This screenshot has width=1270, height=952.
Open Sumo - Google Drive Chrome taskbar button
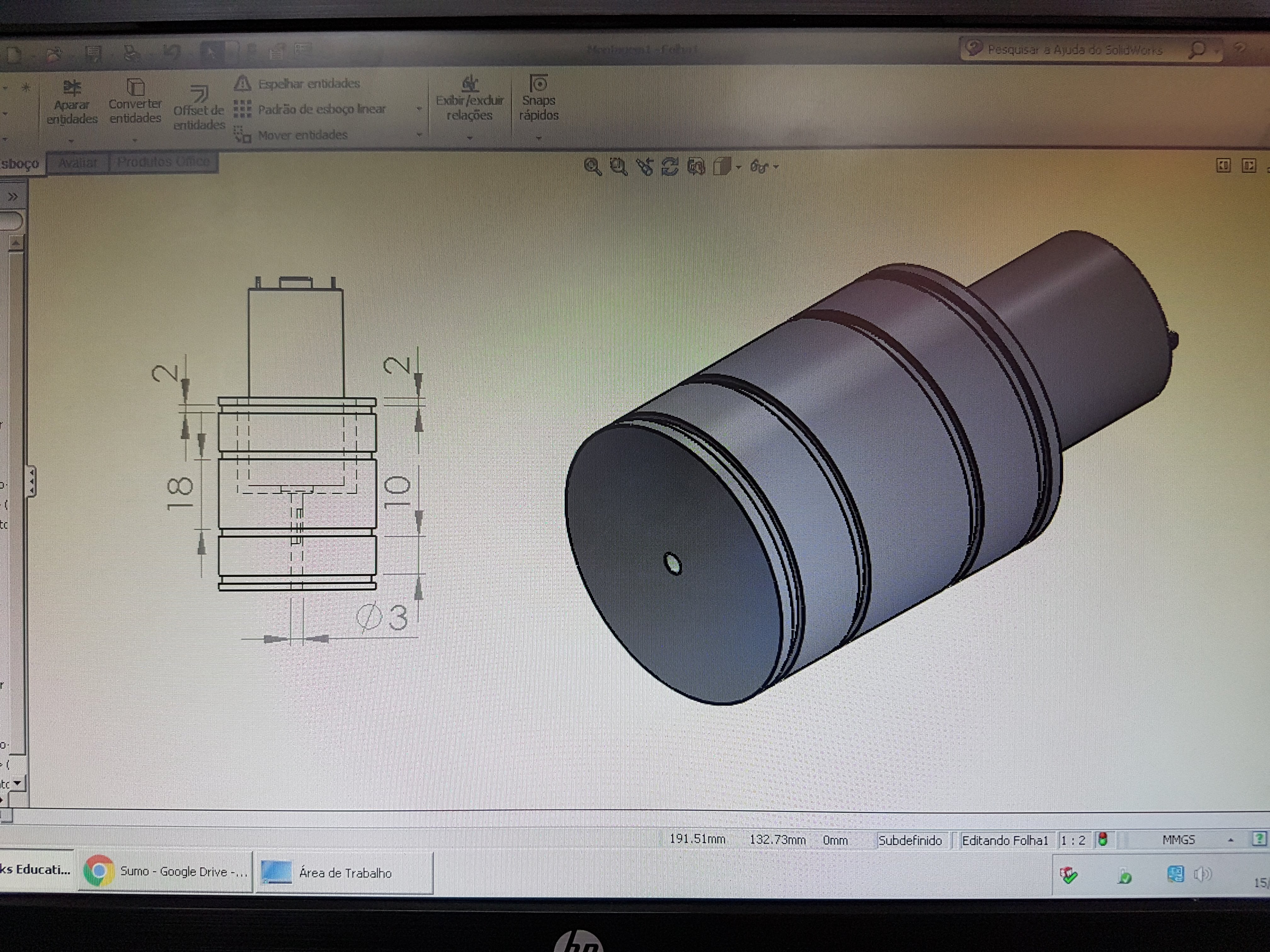coord(165,871)
